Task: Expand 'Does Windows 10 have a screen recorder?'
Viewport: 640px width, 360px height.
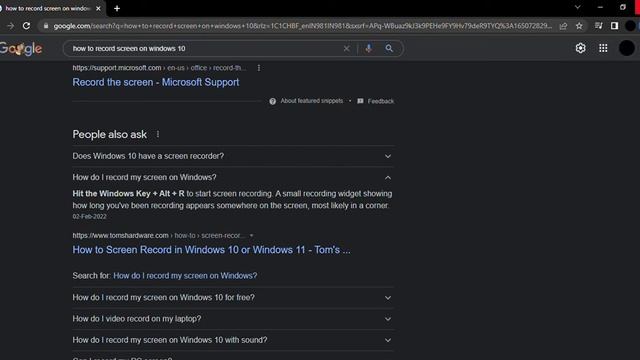Action: [x=233, y=156]
